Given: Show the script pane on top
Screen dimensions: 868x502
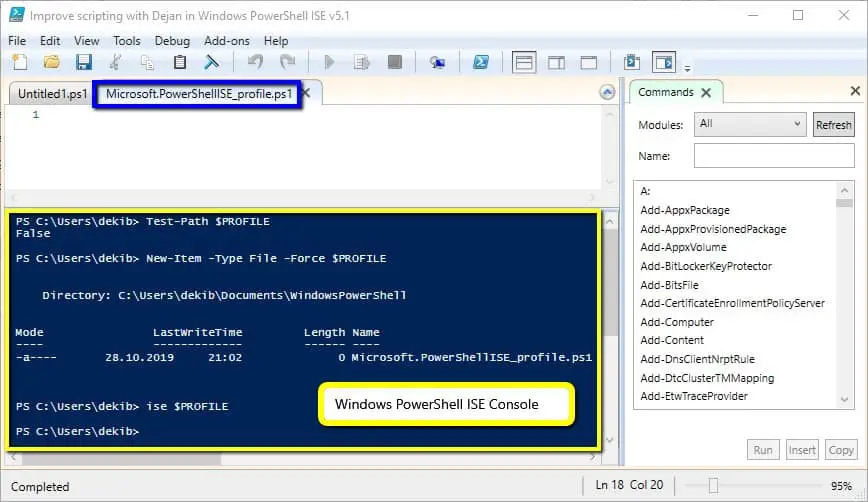Looking at the screenshot, I should click(524, 62).
